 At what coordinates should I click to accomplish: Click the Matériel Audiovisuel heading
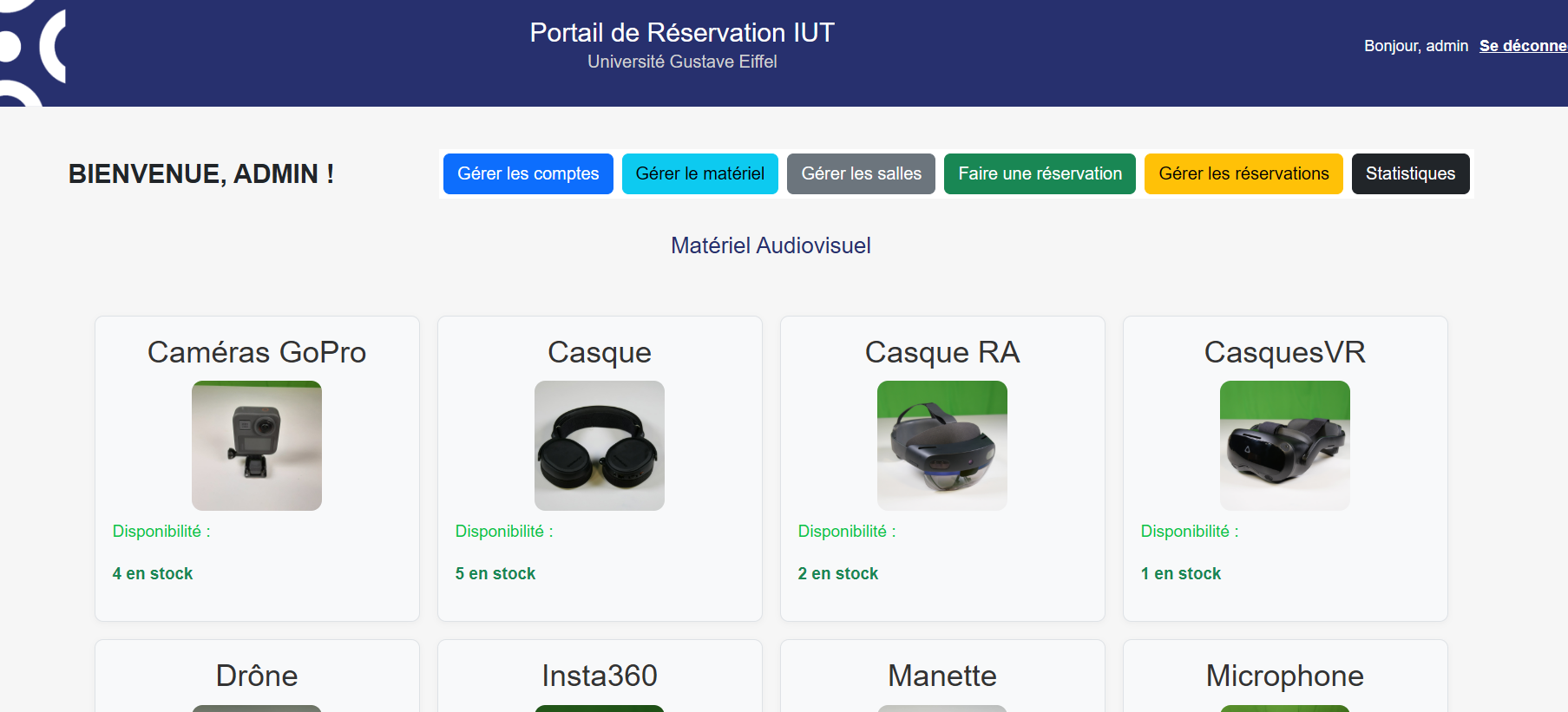771,245
